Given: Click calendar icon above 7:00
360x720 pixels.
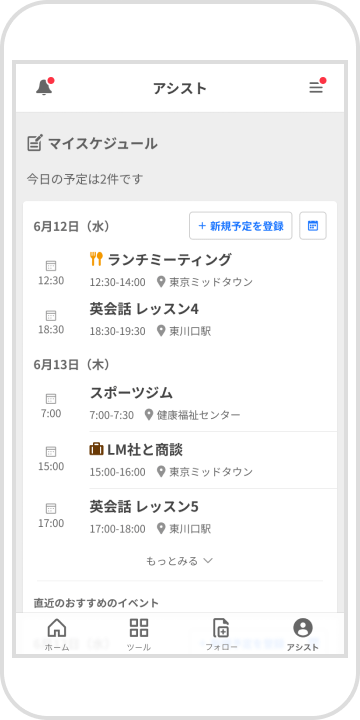Looking at the screenshot, I should pos(51,399).
